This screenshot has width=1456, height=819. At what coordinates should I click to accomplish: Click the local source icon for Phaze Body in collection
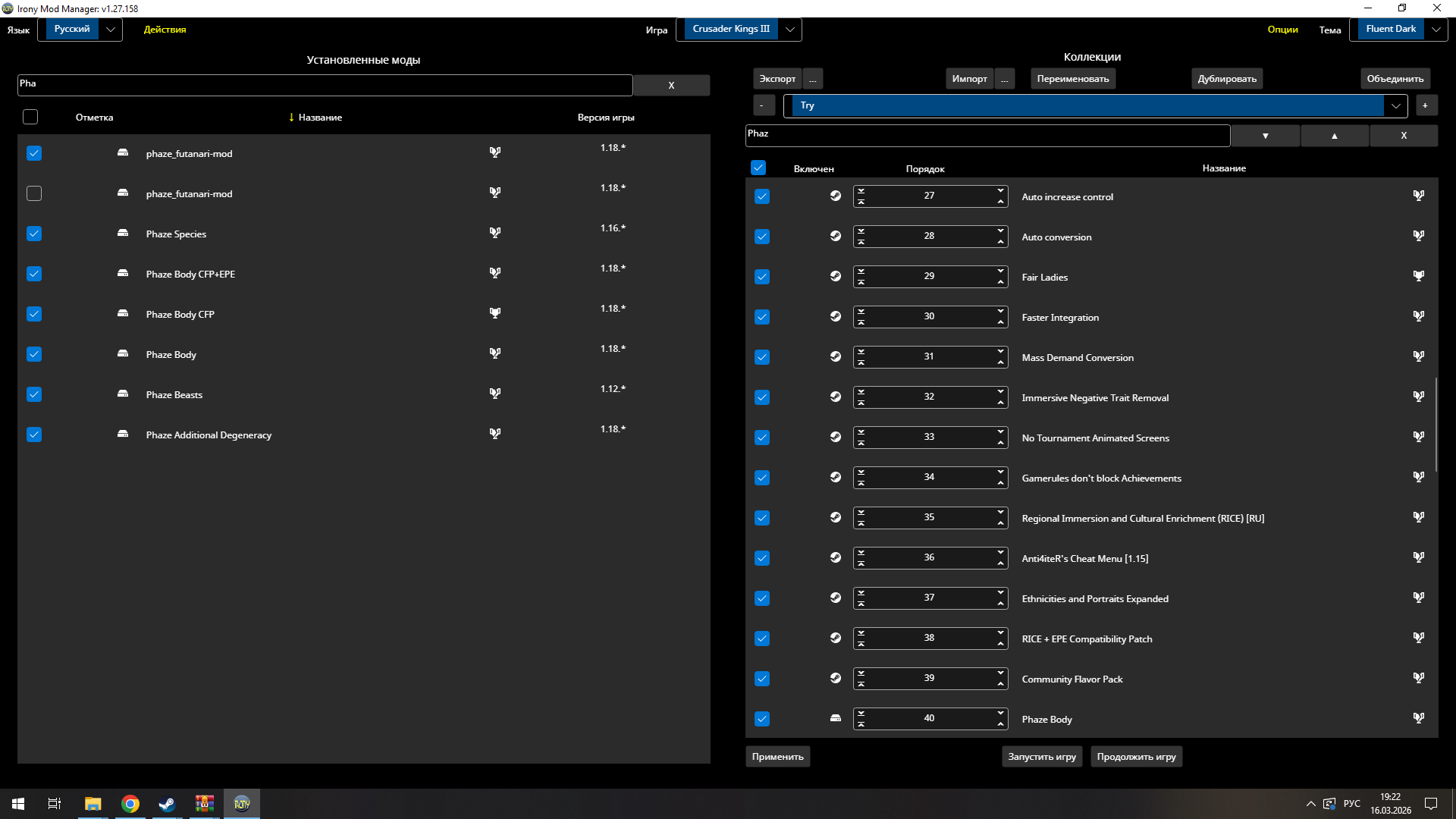point(836,718)
